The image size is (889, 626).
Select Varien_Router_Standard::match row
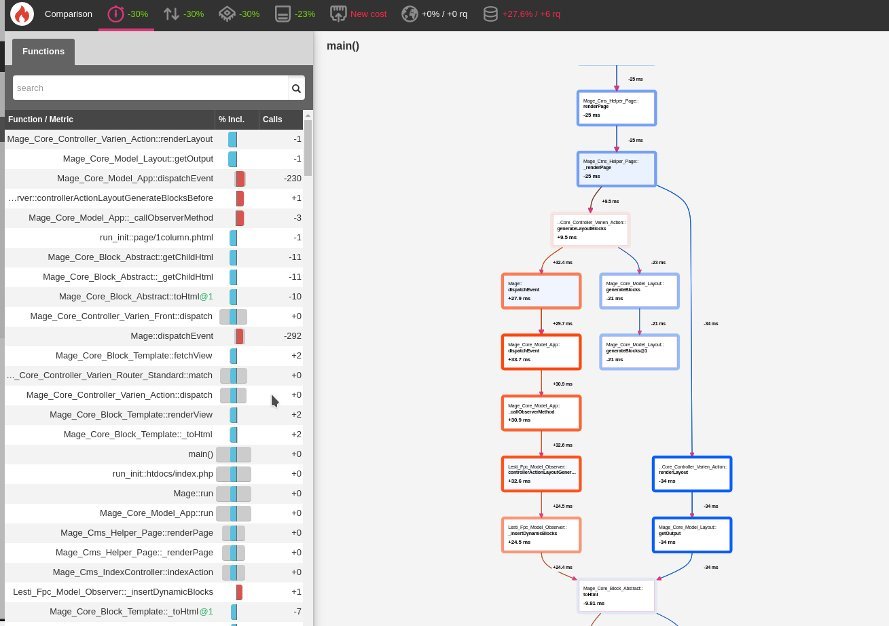pyautogui.click(x=154, y=375)
